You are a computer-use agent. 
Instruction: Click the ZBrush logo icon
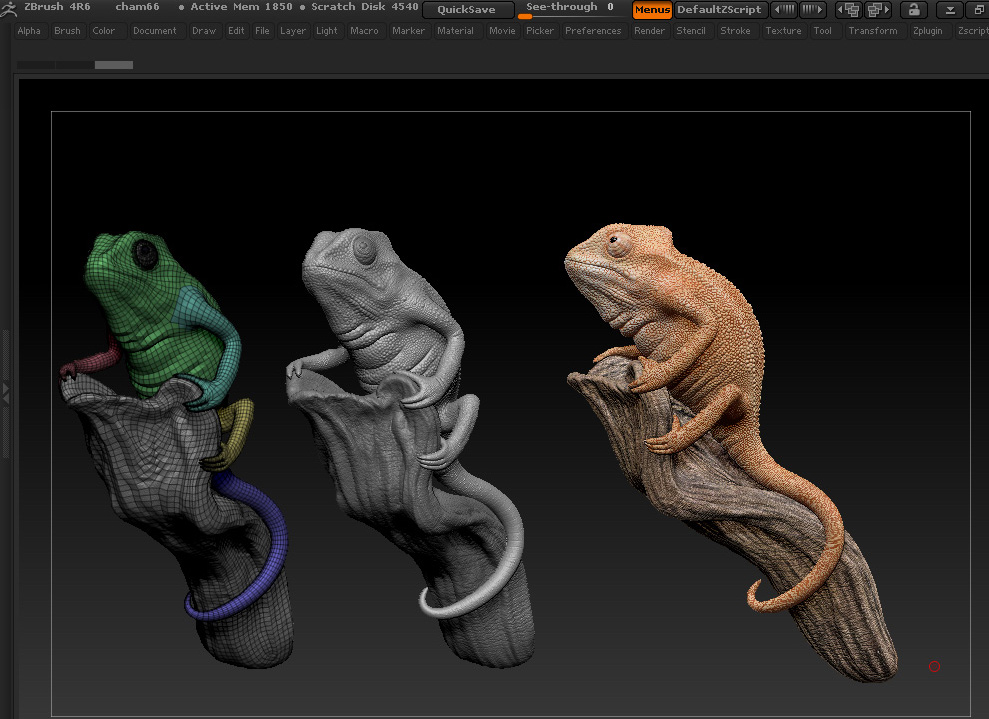pos(8,9)
